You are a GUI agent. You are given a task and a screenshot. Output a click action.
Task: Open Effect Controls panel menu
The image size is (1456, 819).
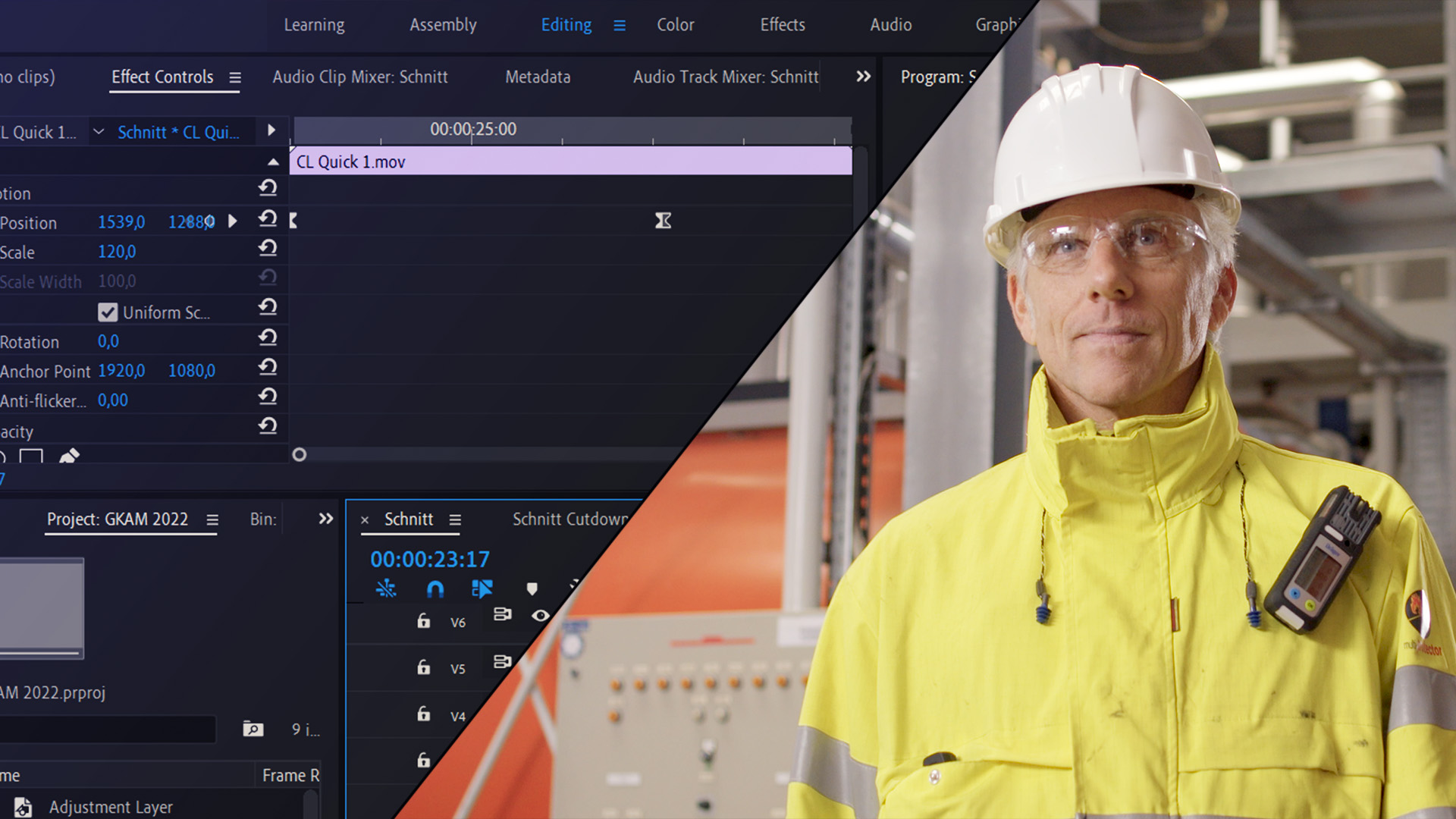coord(235,77)
